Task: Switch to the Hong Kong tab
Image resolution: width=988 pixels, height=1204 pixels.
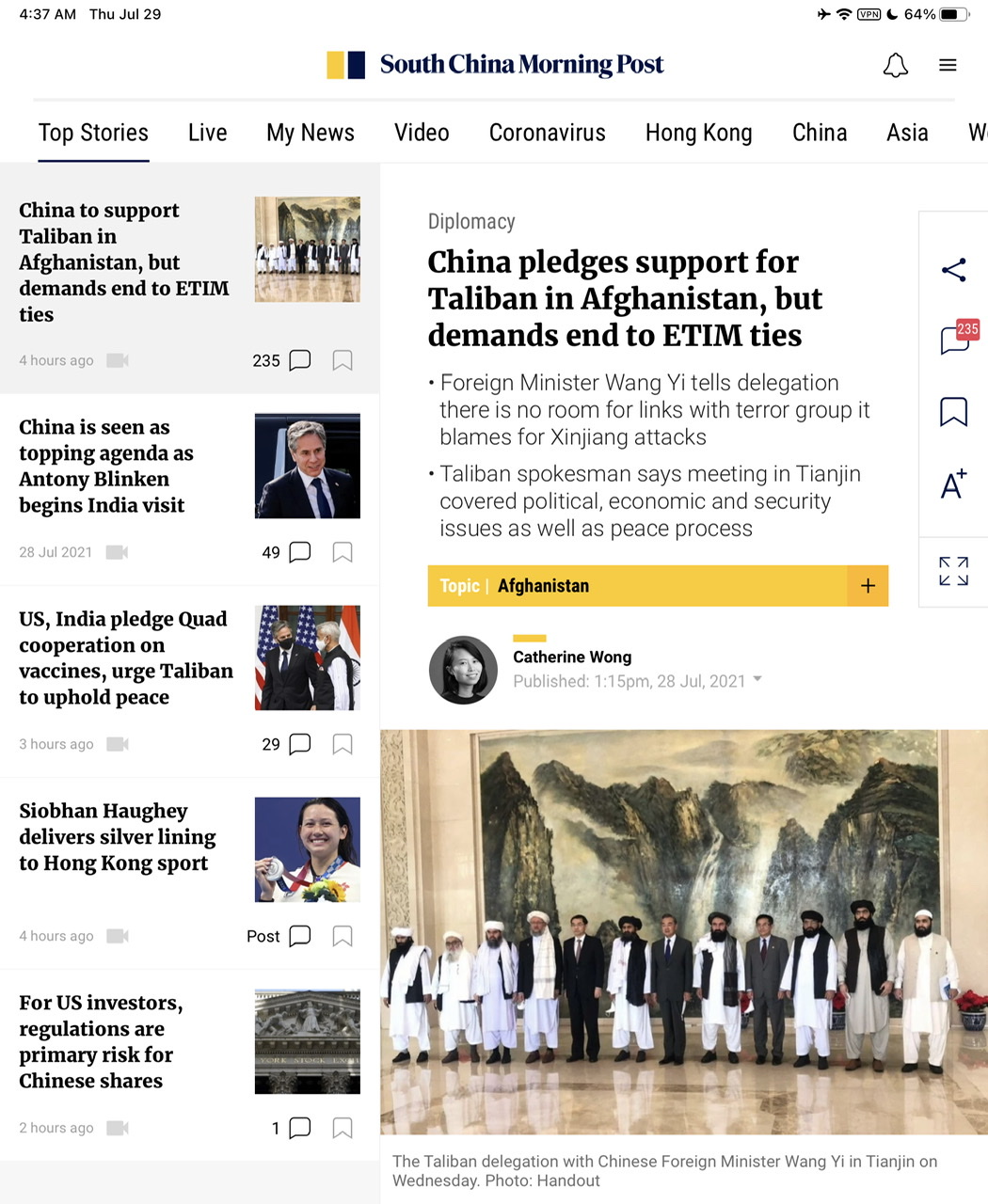Action: click(x=699, y=133)
